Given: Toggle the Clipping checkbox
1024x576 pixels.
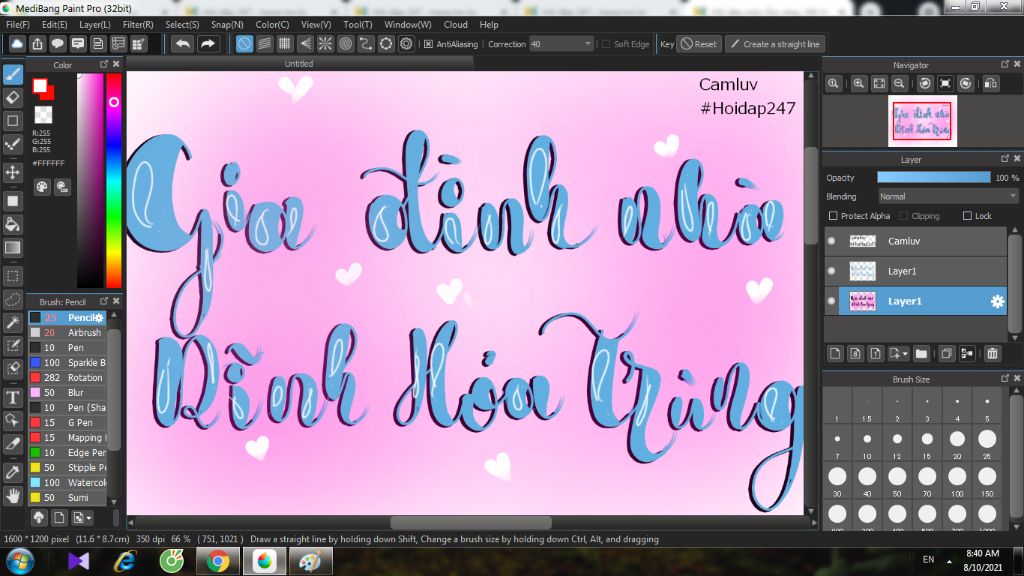Looking at the screenshot, I should [x=904, y=216].
